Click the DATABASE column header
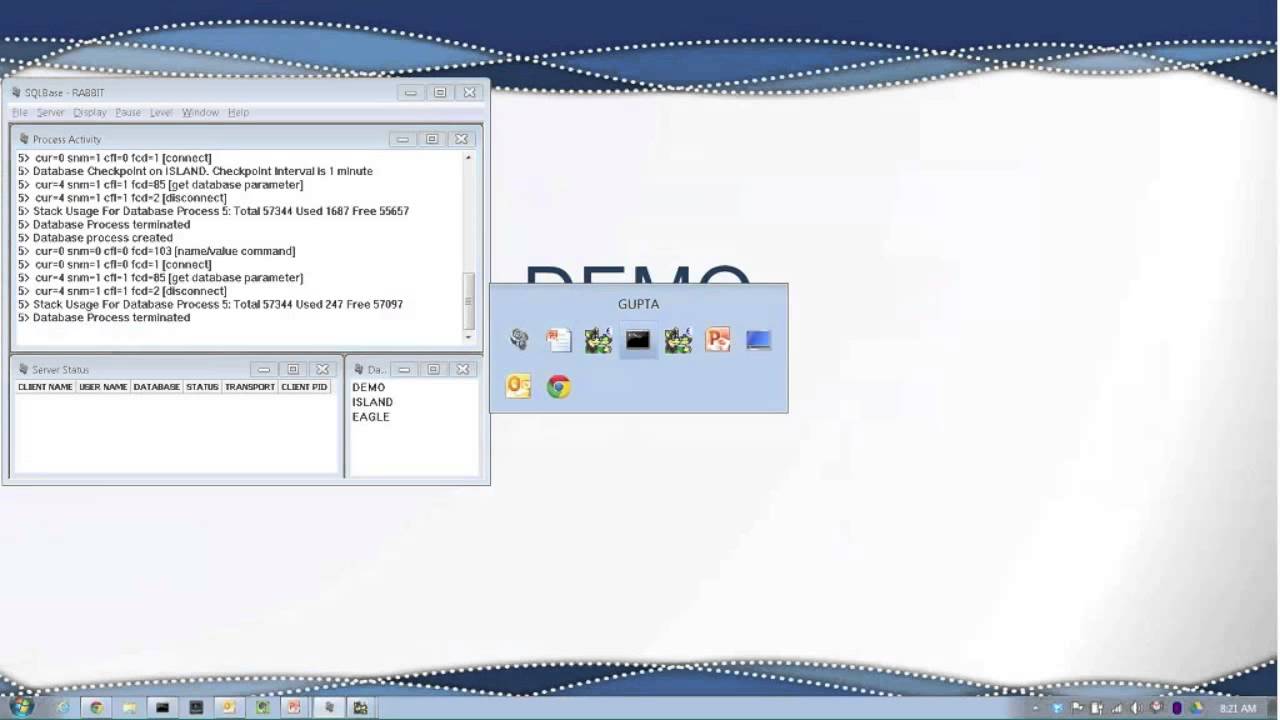 157,387
